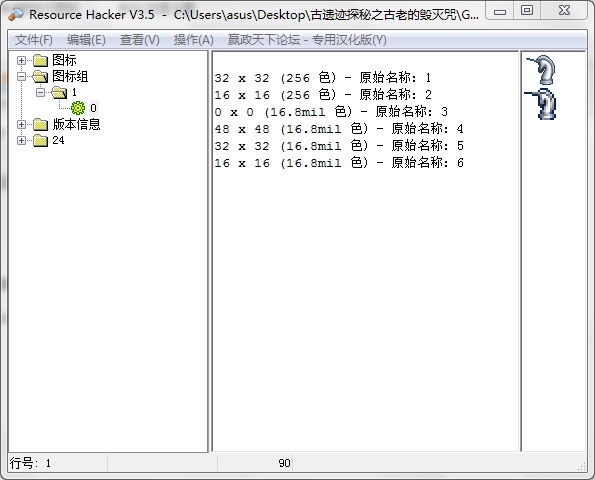
Task: Collapse the 图标组 tree node
Action: click(21, 76)
